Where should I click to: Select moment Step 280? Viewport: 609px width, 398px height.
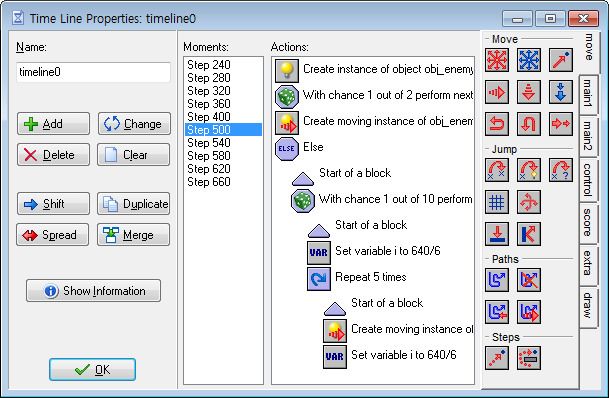pyautogui.click(x=223, y=78)
